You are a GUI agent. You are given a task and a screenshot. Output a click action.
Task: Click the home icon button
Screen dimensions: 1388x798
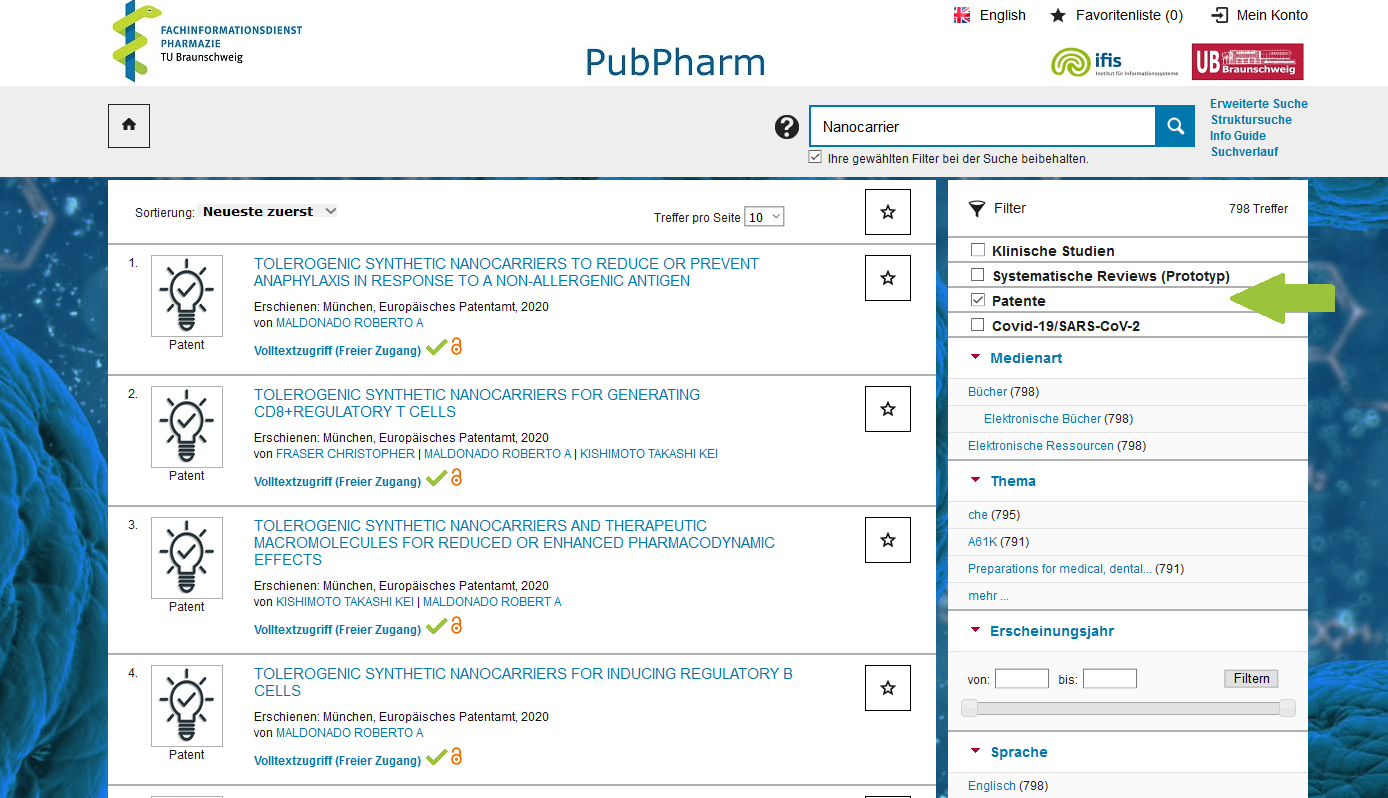pos(129,126)
